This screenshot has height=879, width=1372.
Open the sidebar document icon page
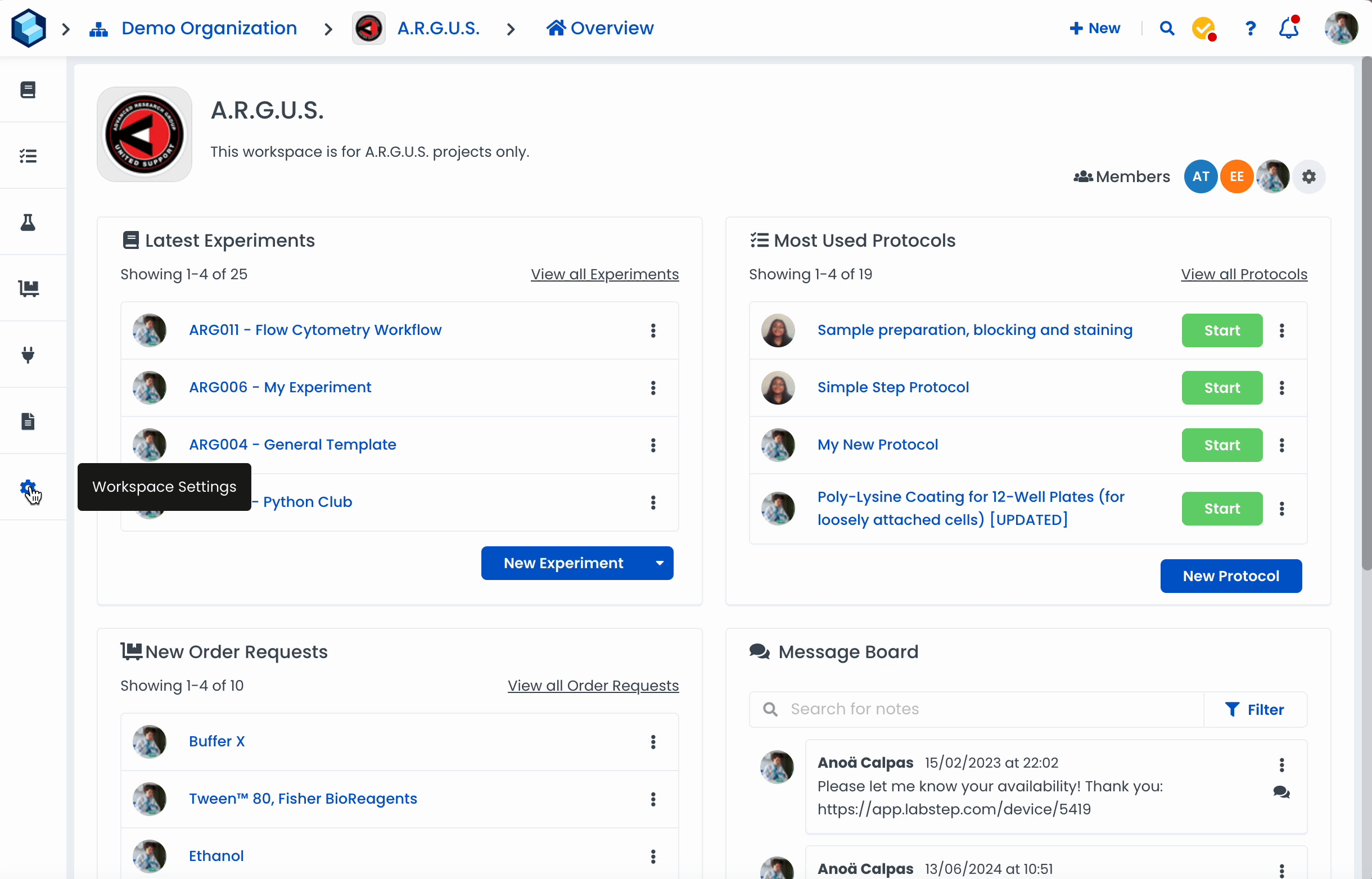[x=28, y=422]
